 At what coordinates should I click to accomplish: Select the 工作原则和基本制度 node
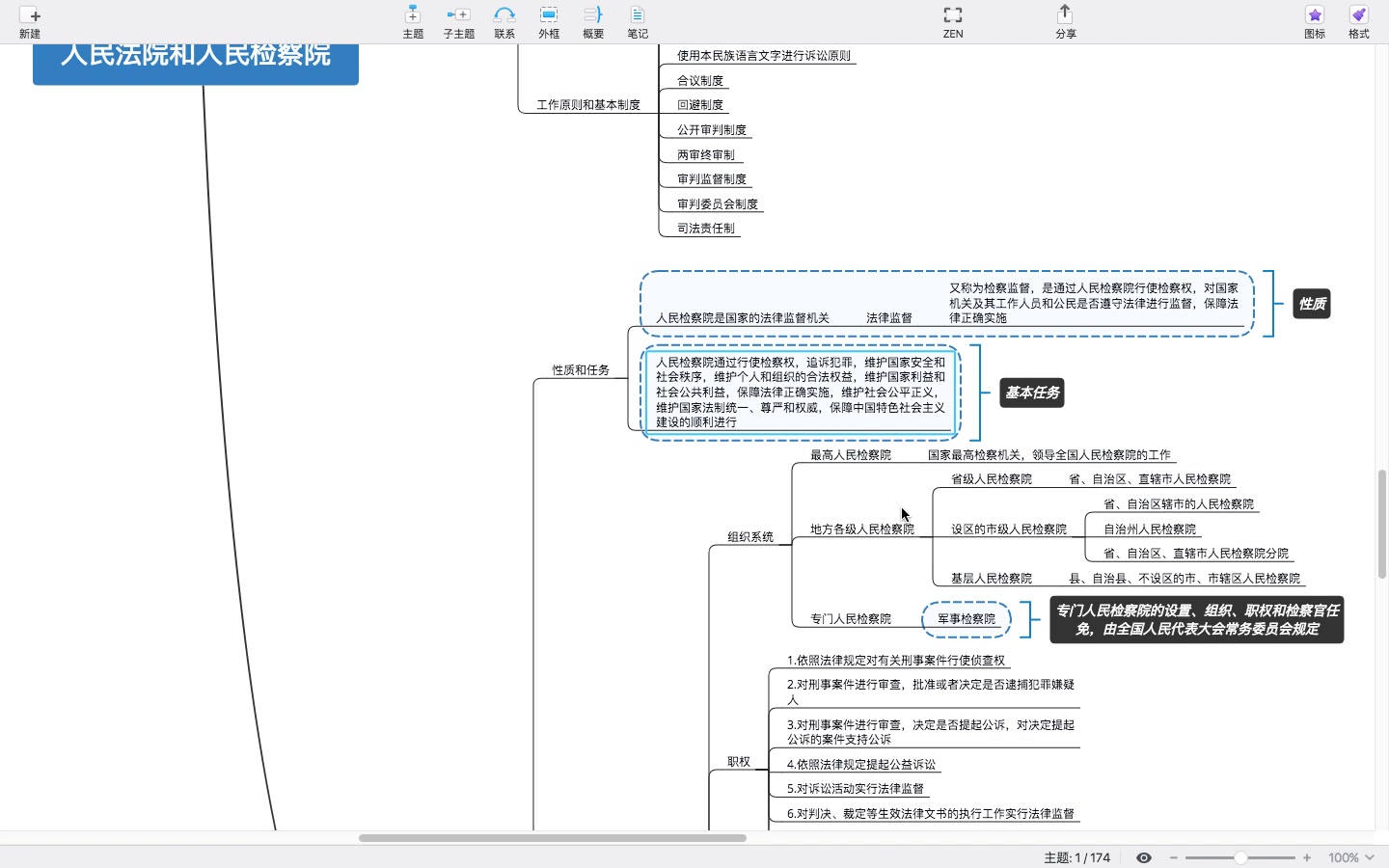588,105
